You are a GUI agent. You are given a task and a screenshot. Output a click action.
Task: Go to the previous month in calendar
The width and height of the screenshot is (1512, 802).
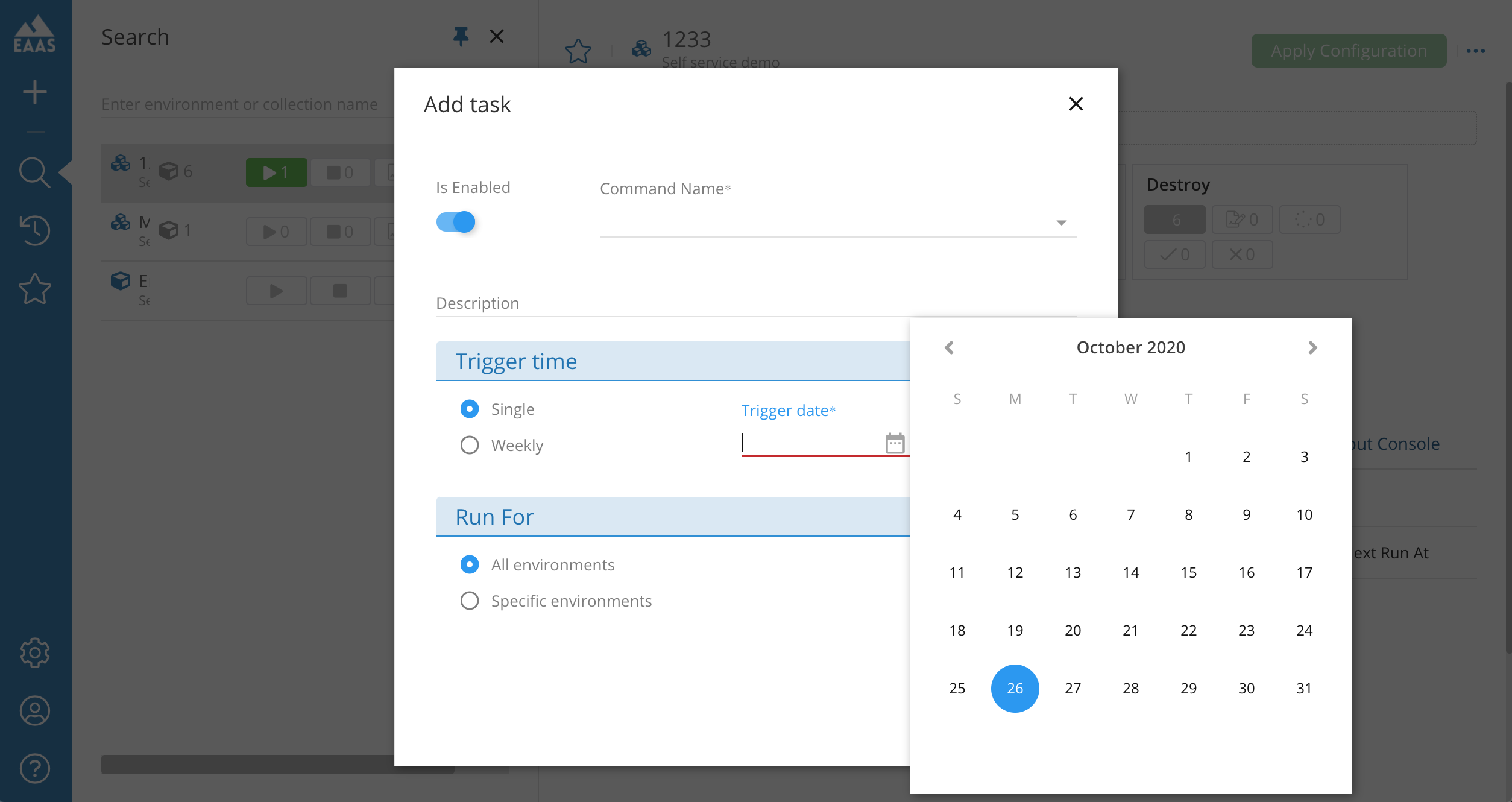(949, 347)
